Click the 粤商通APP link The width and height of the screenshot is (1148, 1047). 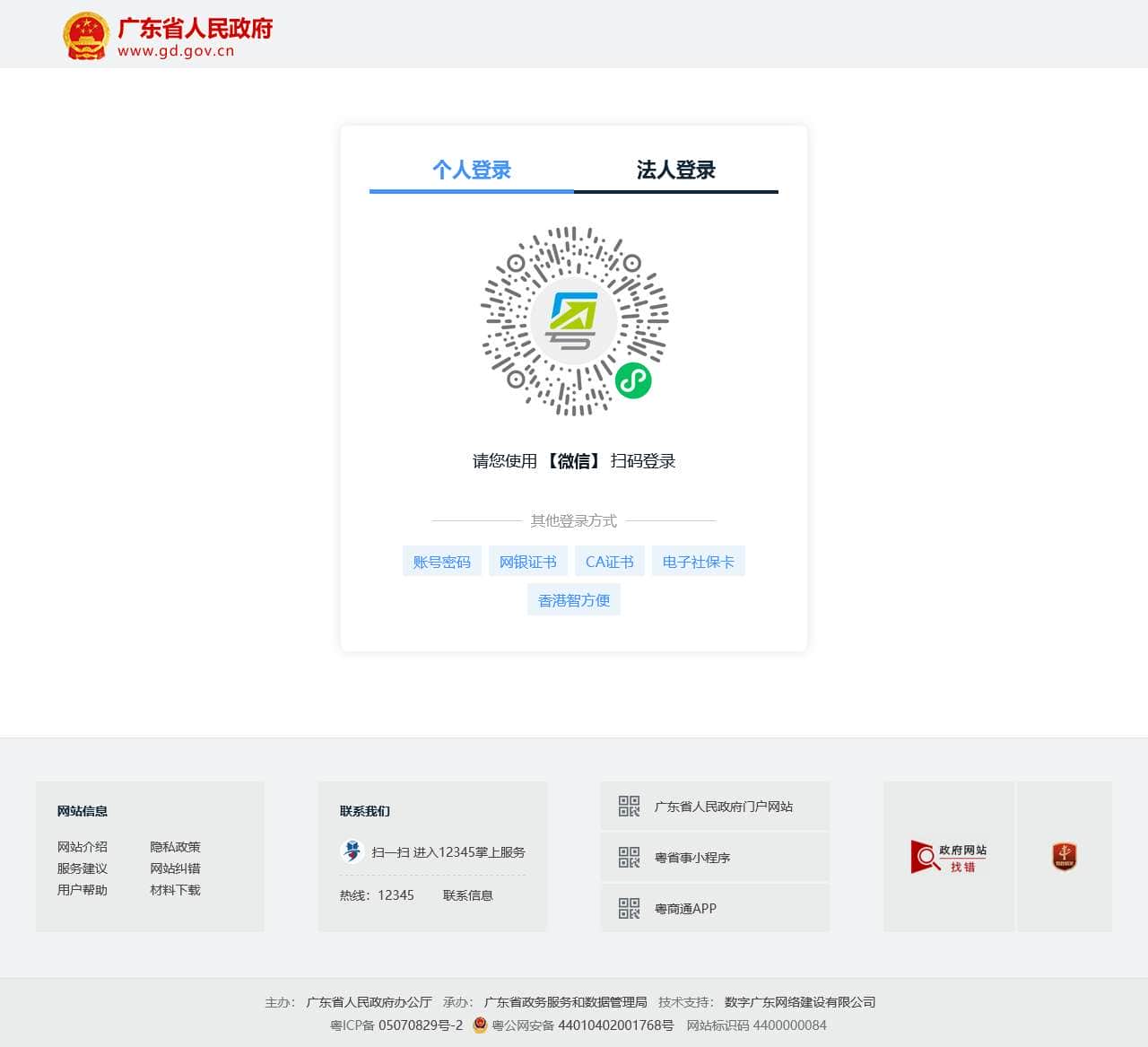point(686,909)
